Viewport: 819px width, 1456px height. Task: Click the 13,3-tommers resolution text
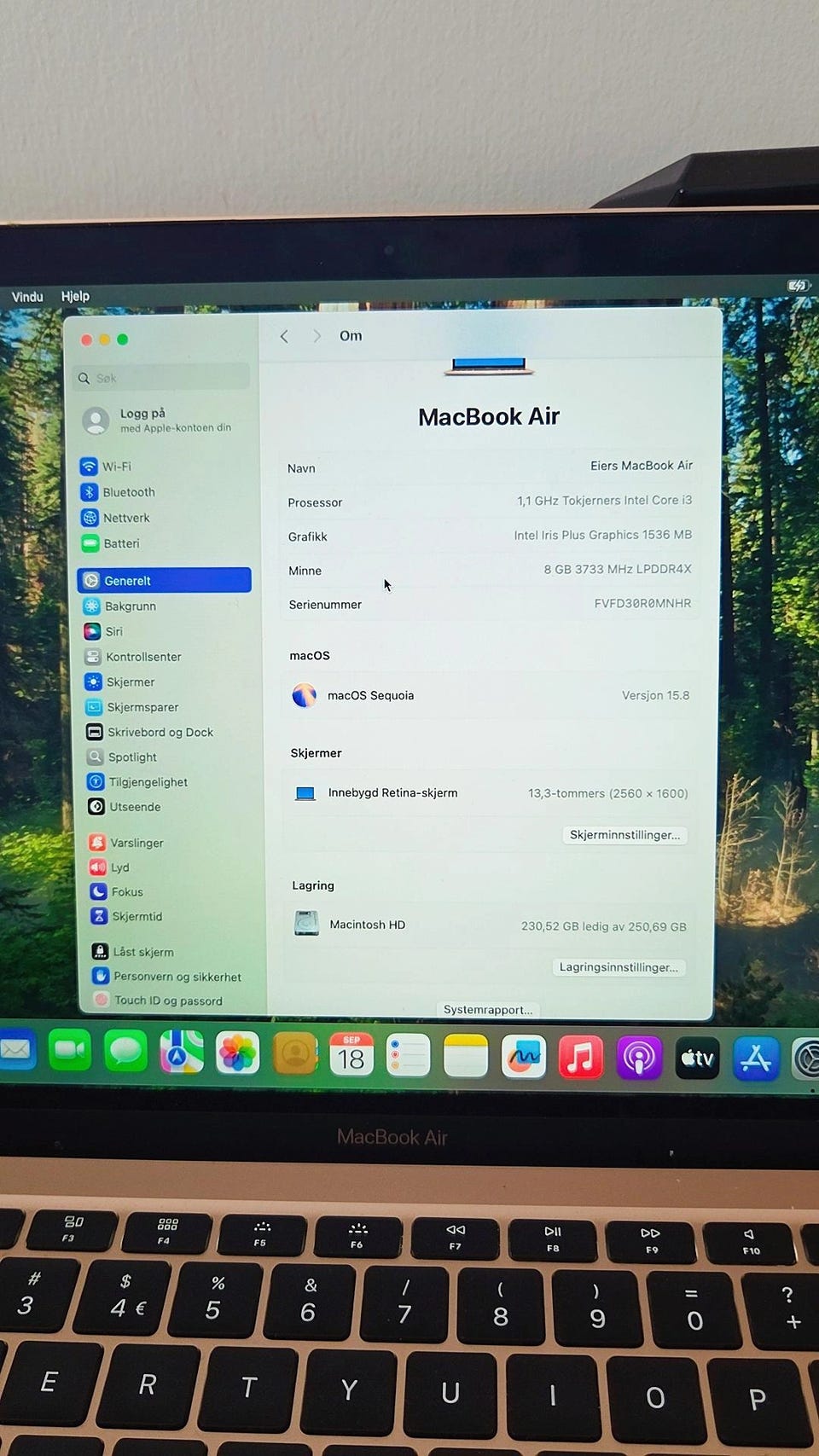pos(607,793)
